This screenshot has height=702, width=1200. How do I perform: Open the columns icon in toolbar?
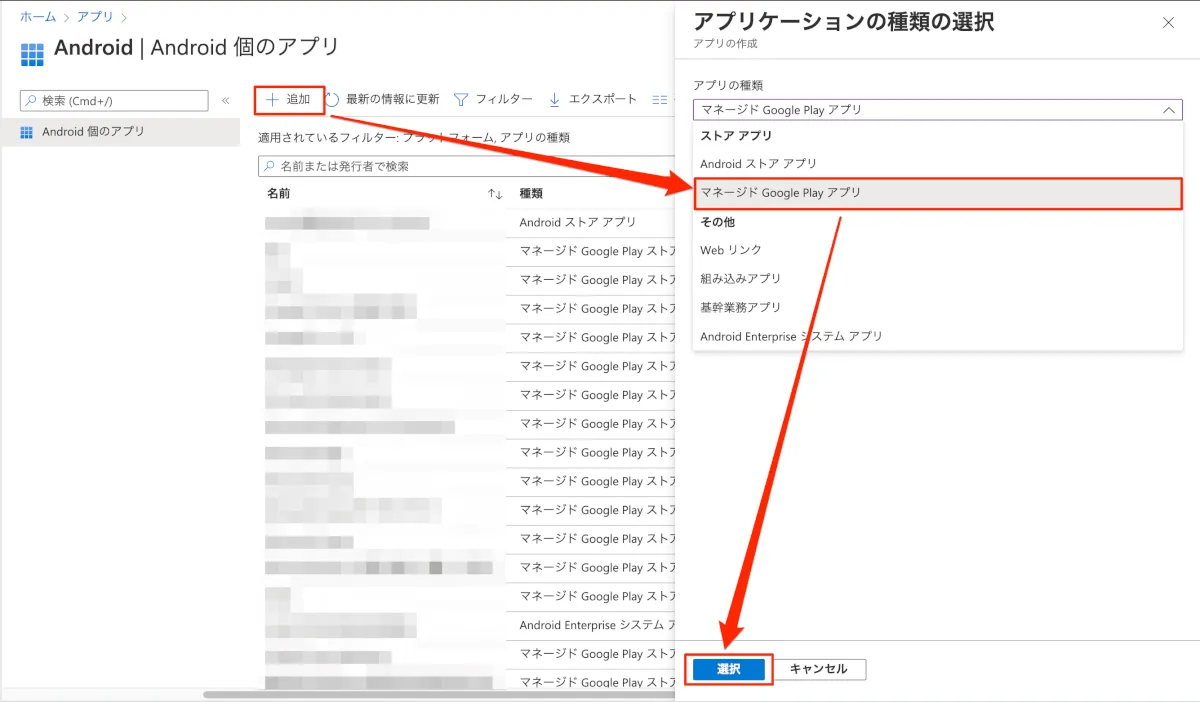pyautogui.click(x=660, y=99)
